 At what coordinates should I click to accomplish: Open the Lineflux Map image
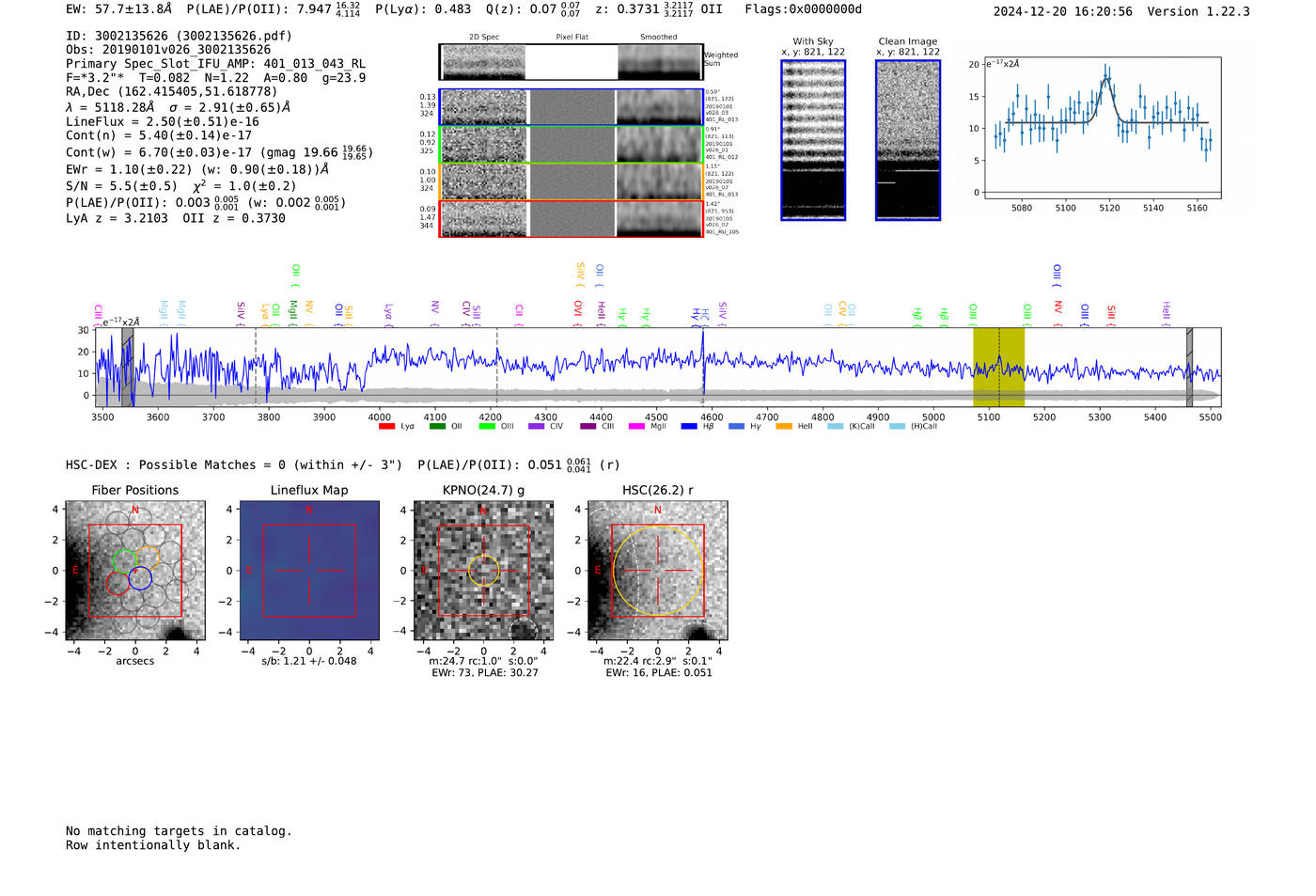[309, 571]
